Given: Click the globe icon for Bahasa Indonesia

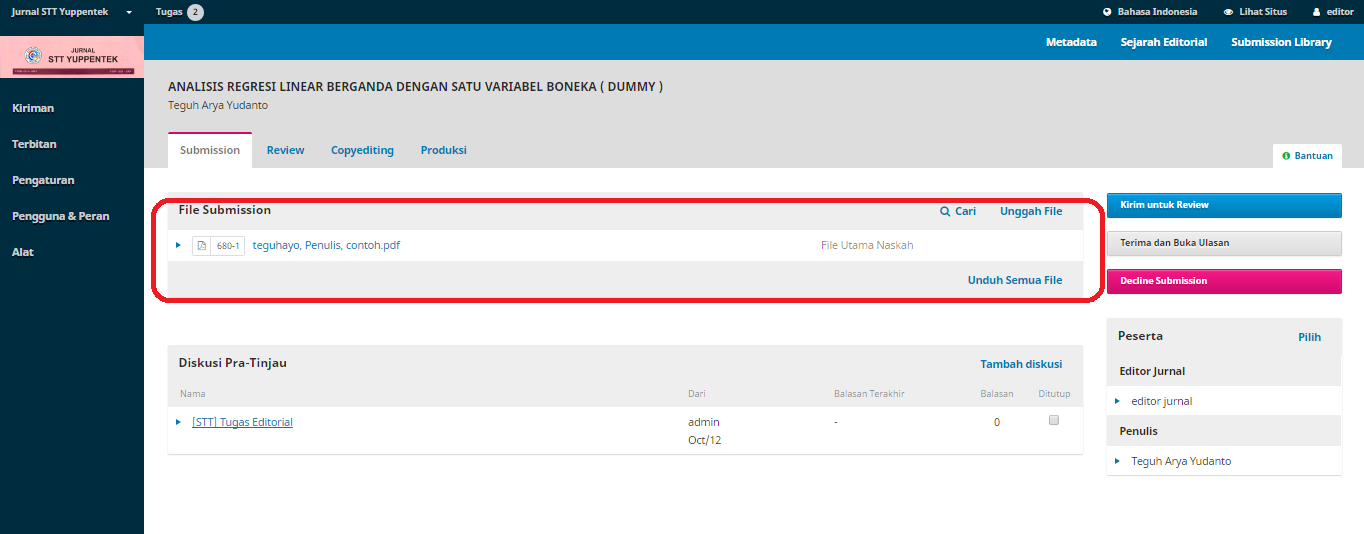Looking at the screenshot, I should [x=1107, y=12].
